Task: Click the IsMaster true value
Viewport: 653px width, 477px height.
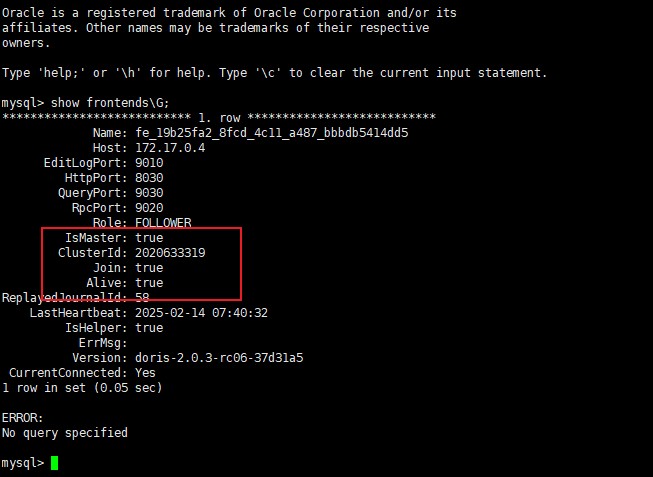Action: point(149,238)
